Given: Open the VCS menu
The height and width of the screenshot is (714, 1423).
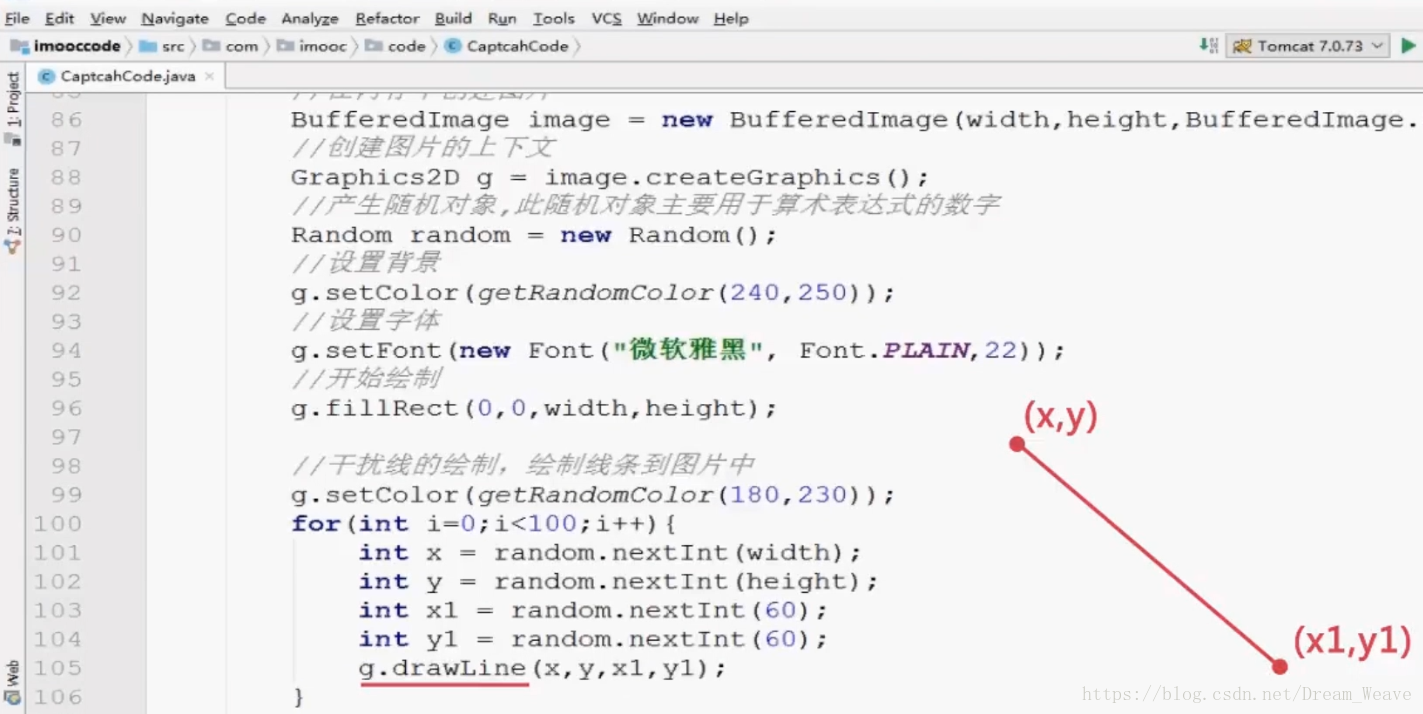Looking at the screenshot, I should point(606,18).
